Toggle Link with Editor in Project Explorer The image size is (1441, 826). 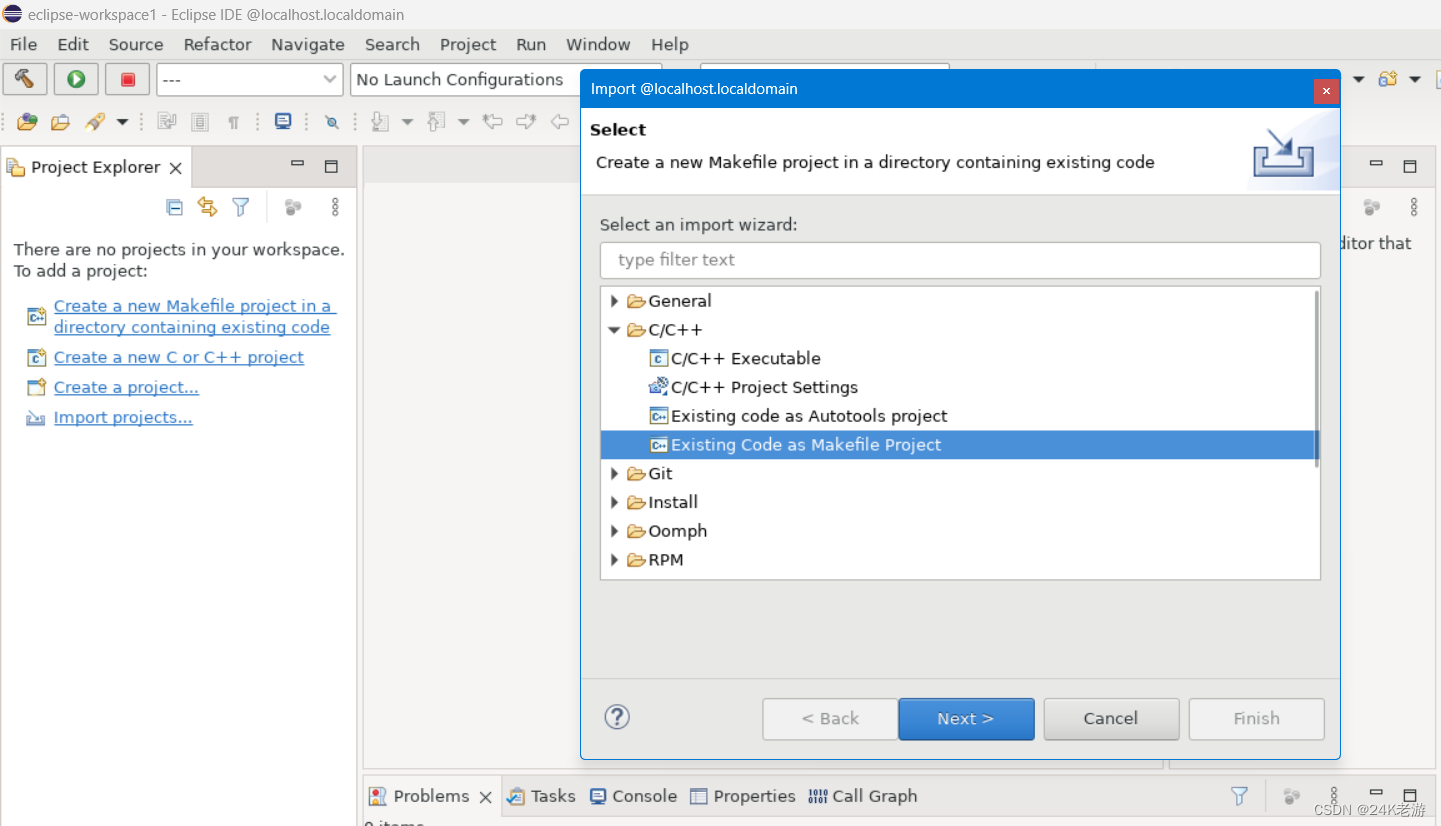pyautogui.click(x=207, y=207)
